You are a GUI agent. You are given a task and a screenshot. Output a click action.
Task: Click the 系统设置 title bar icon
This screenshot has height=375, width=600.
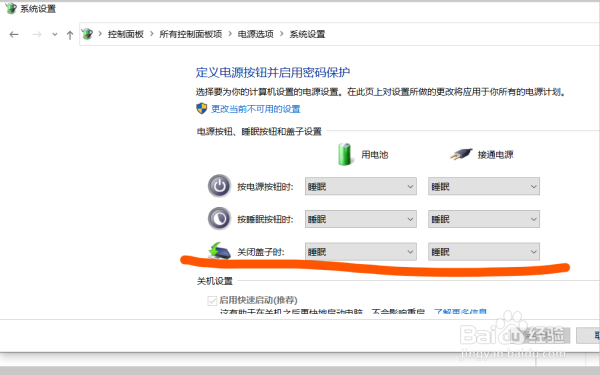[x=11, y=8]
